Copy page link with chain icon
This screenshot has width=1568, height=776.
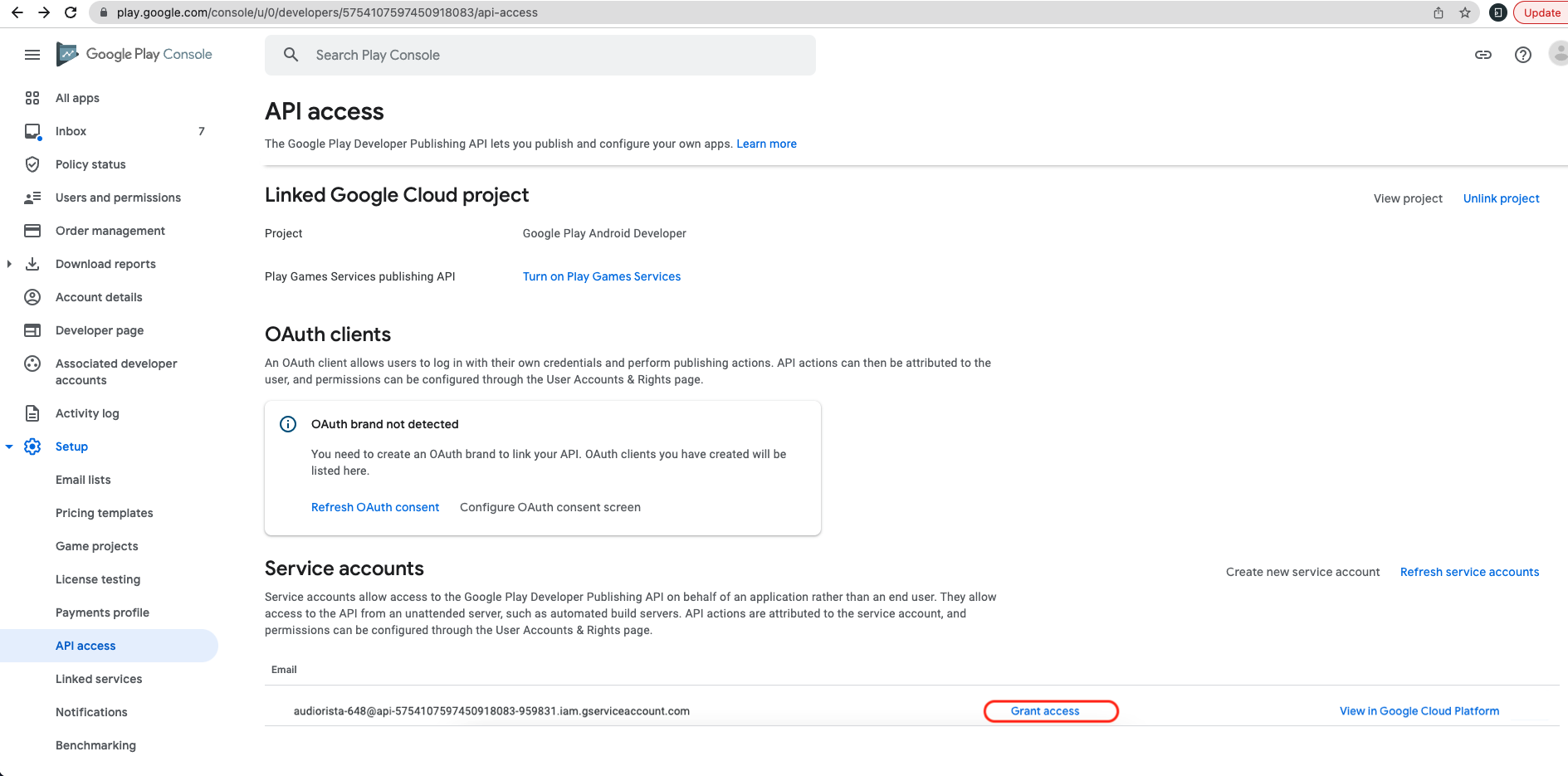1483,55
